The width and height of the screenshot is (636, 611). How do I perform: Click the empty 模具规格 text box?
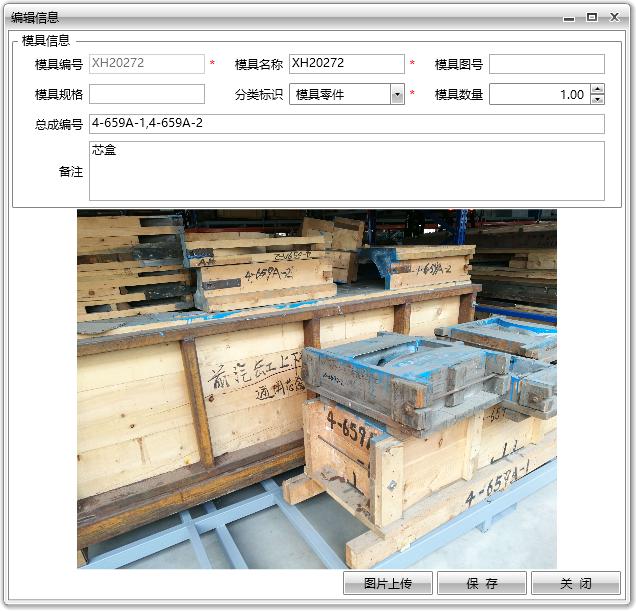point(146,95)
